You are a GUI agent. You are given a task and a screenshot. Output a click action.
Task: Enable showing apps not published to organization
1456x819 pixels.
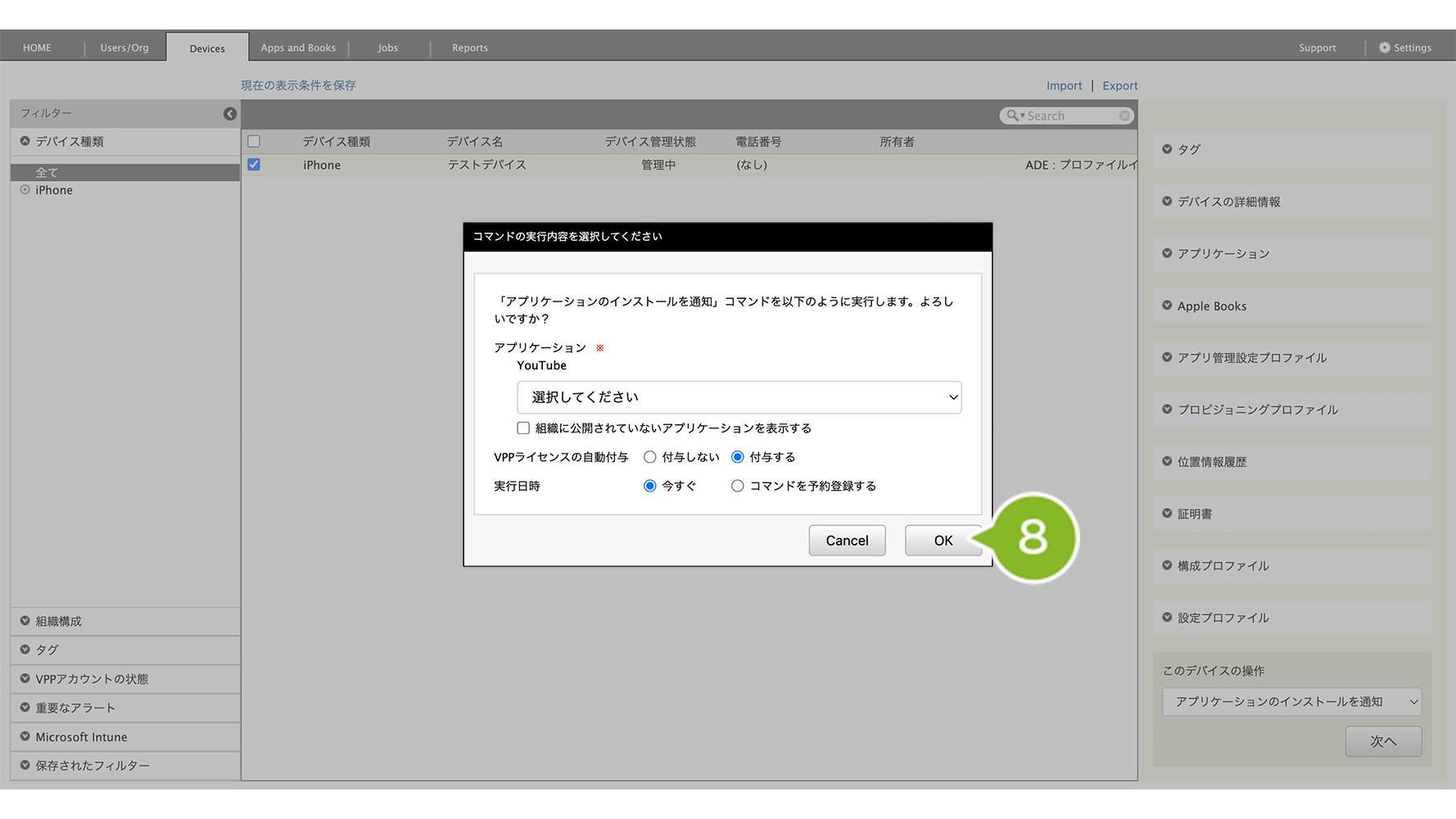523,428
